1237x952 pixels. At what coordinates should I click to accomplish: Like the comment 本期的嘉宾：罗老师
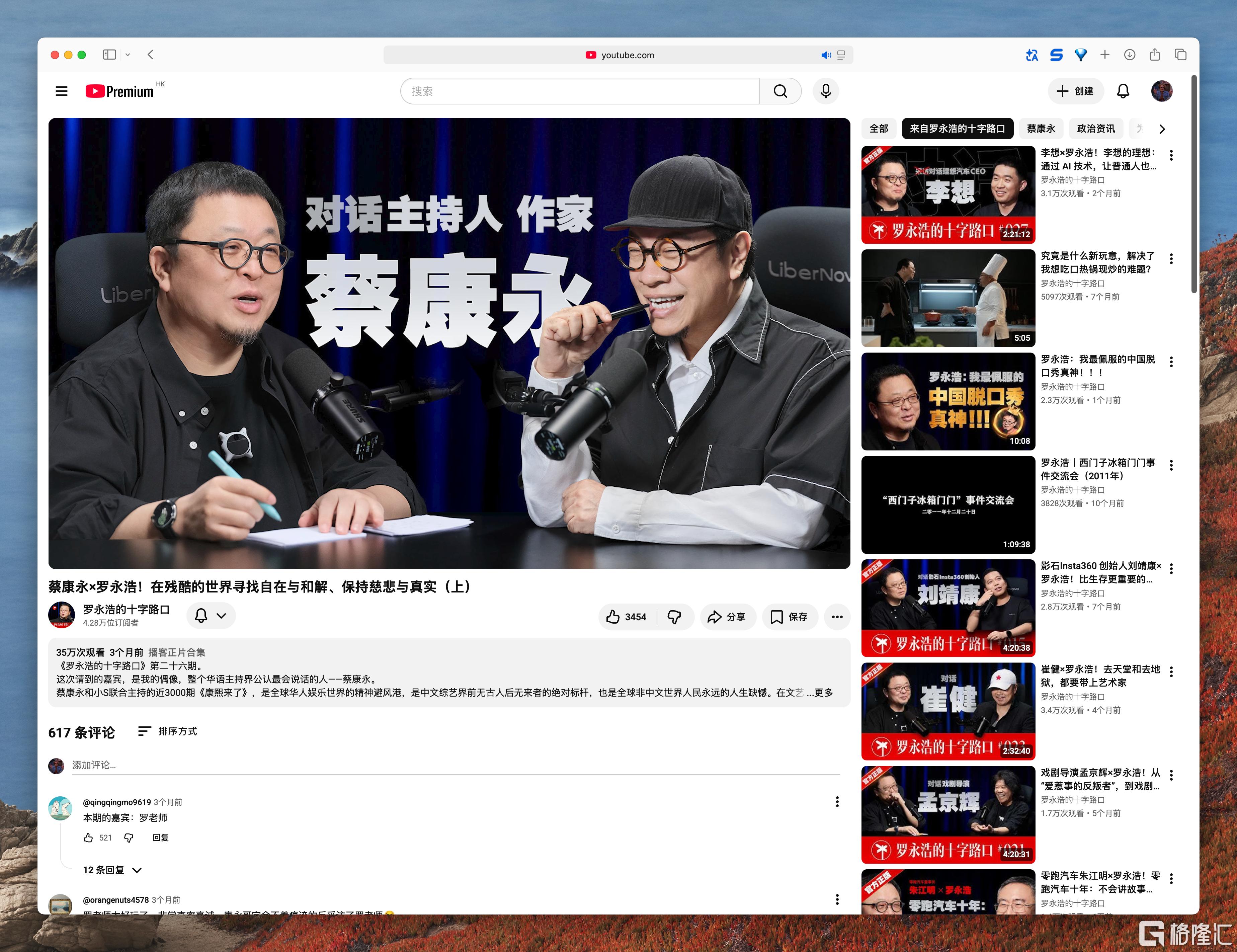click(x=88, y=838)
